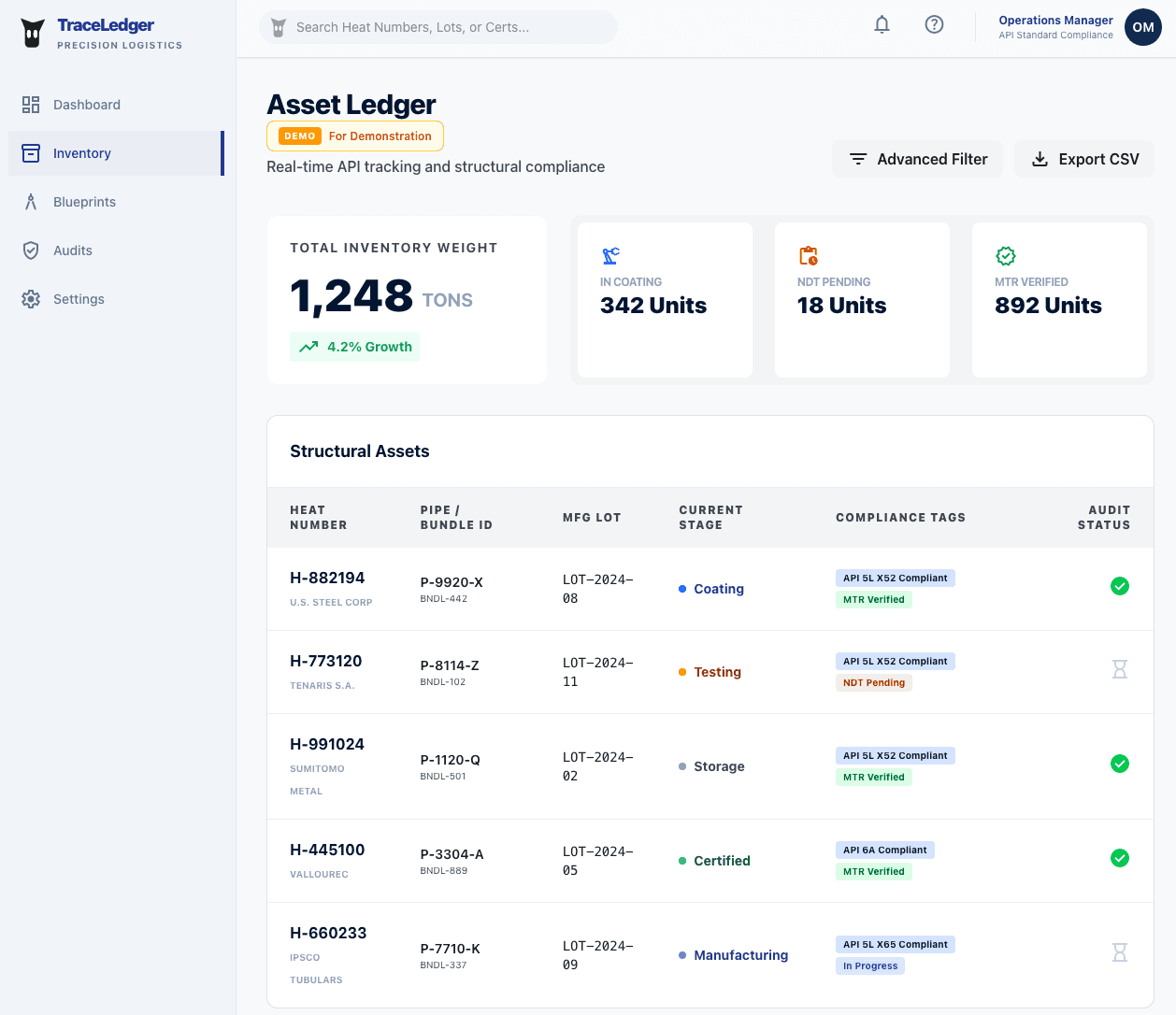Click the MTR Verified badge icon
This screenshot has height=1015, width=1176.
pos(1005,255)
